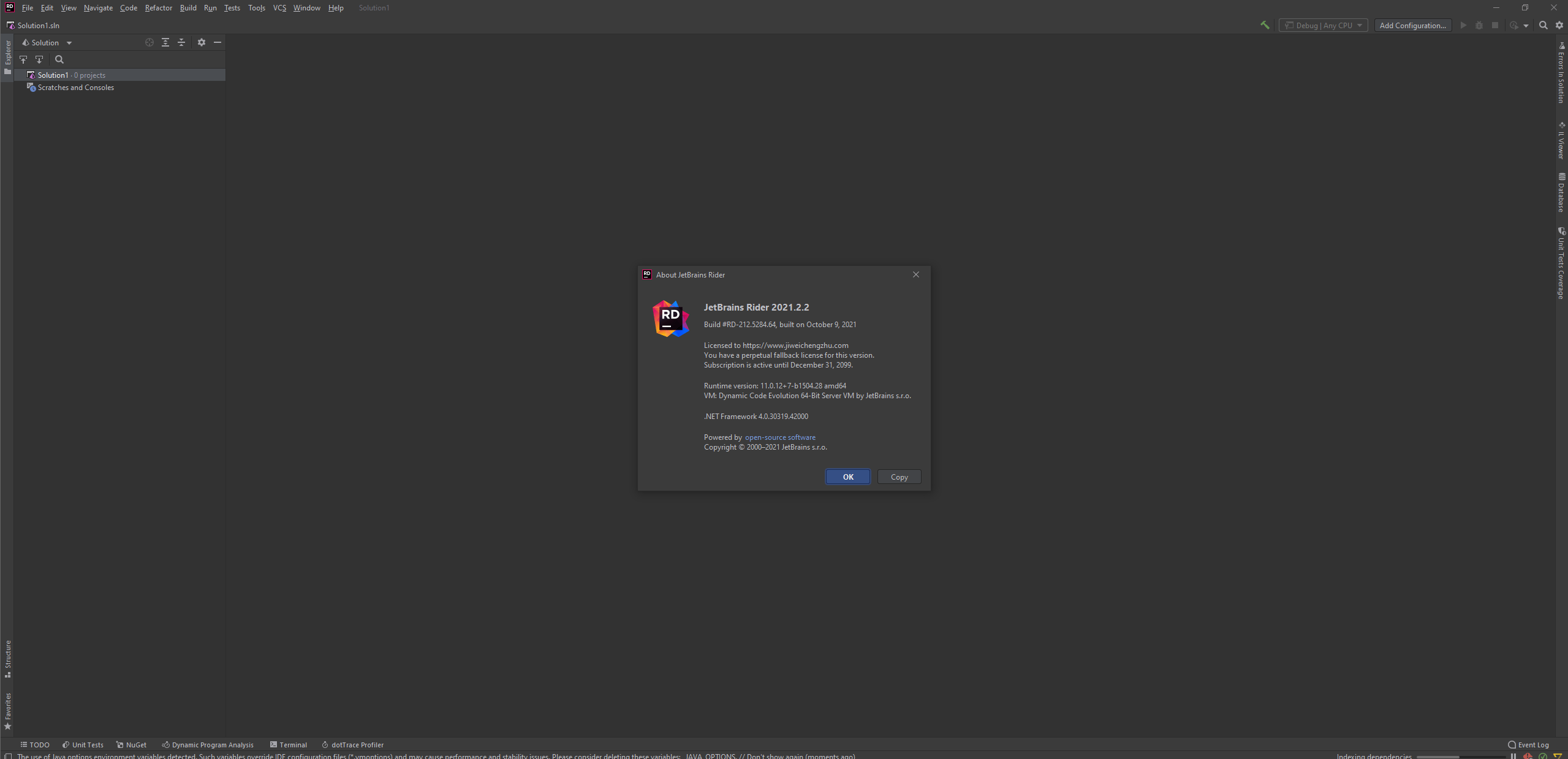Image resolution: width=1568 pixels, height=759 pixels.
Task: Click the Add Configuration button
Action: point(1412,25)
